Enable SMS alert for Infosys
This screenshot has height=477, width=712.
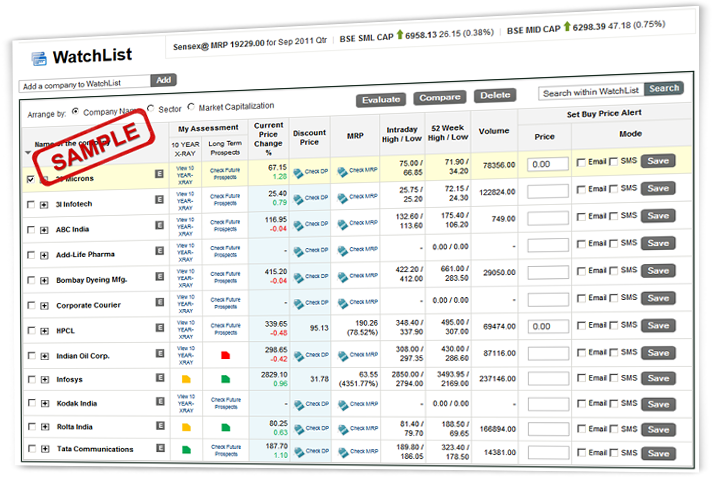pos(614,378)
